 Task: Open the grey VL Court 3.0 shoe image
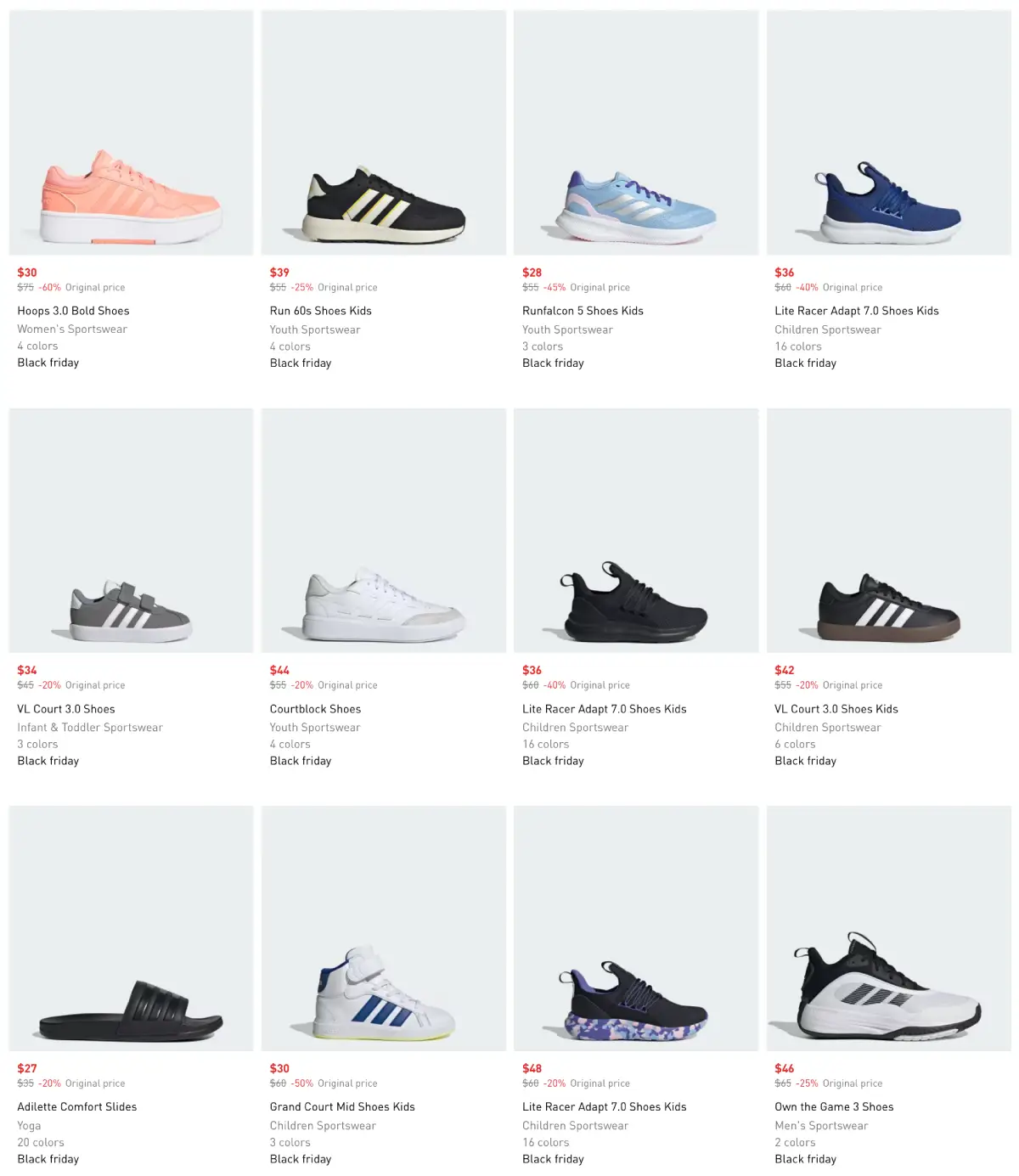pyautogui.click(x=131, y=531)
